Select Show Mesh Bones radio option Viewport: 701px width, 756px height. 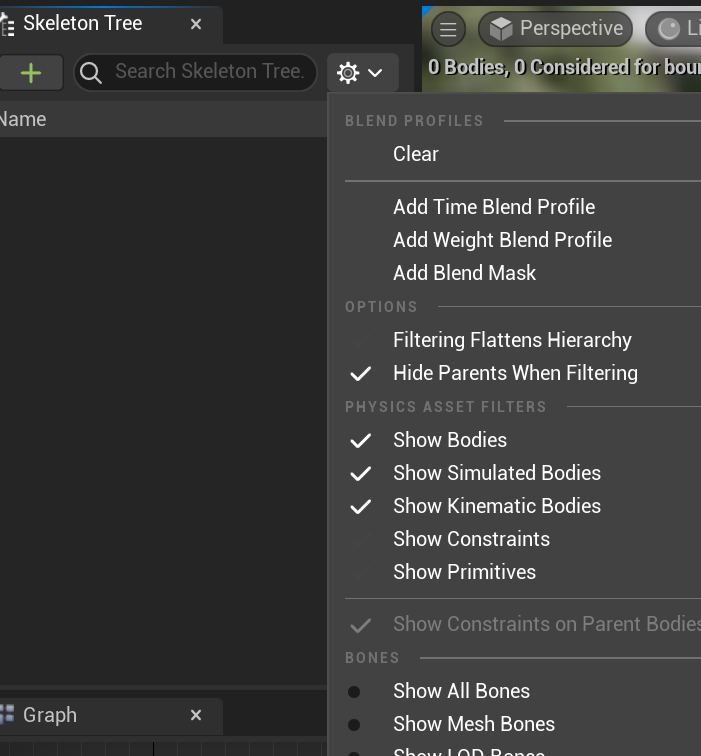(x=474, y=724)
